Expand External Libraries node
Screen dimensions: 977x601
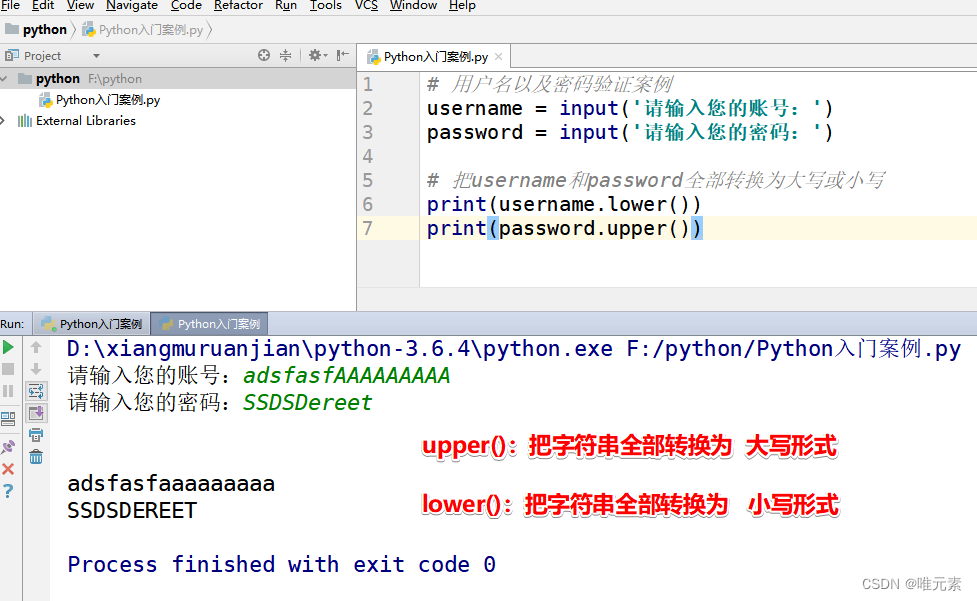click(3, 120)
